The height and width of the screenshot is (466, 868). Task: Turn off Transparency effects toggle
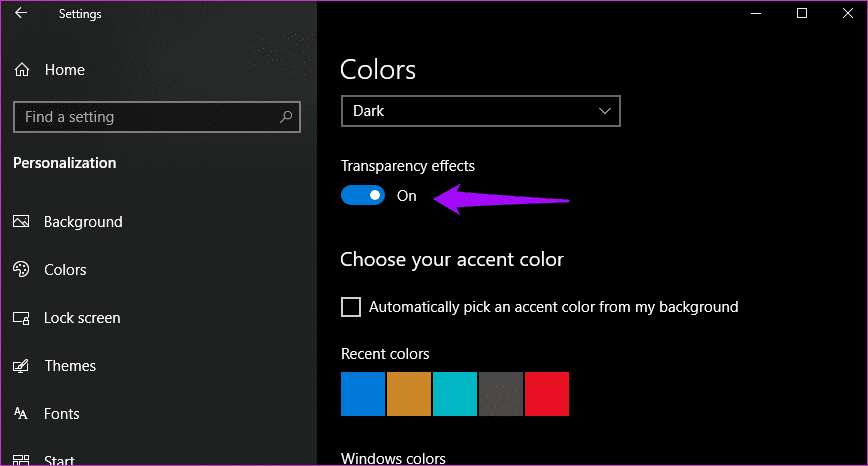pyautogui.click(x=363, y=195)
